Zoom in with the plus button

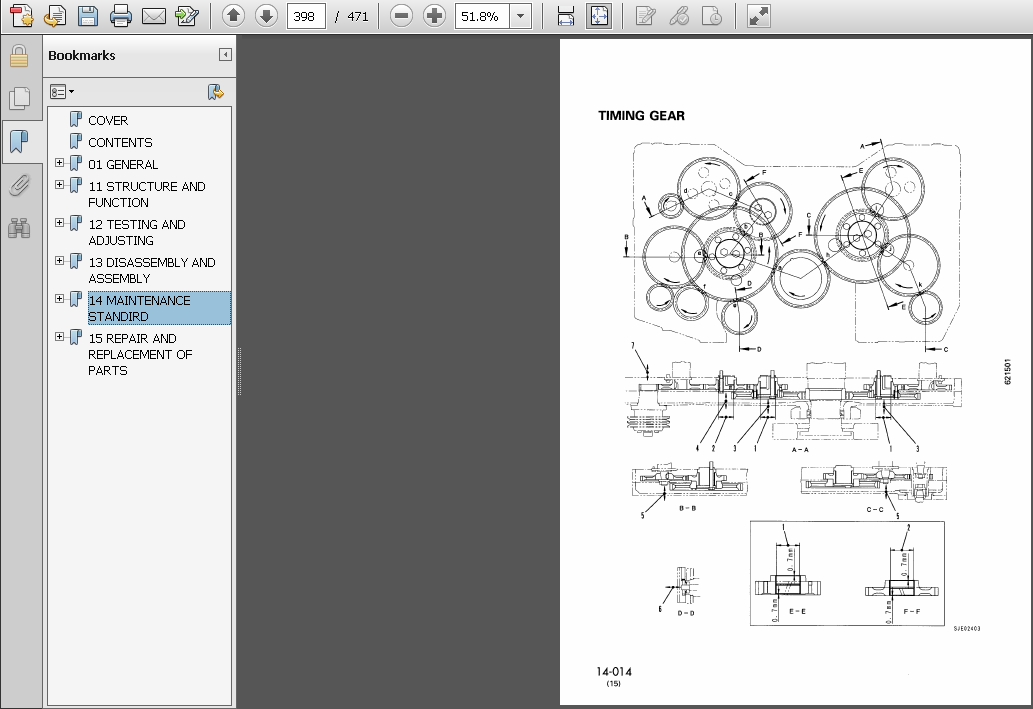pyautogui.click(x=434, y=16)
